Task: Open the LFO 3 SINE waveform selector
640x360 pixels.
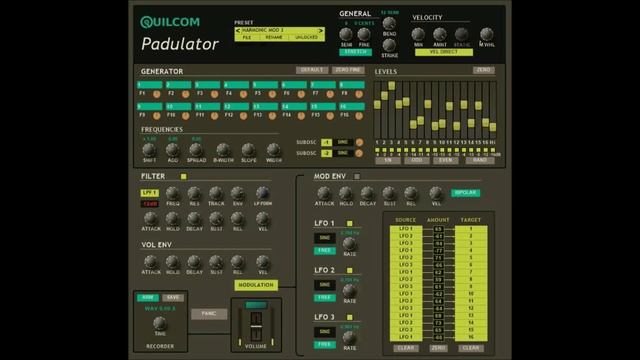Action: pyautogui.click(x=324, y=332)
